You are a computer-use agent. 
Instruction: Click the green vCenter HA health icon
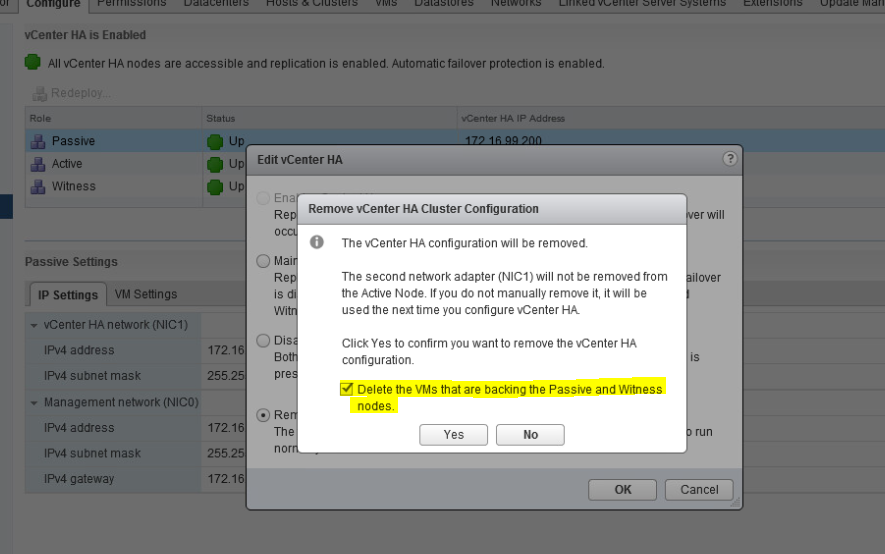[x=33, y=62]
